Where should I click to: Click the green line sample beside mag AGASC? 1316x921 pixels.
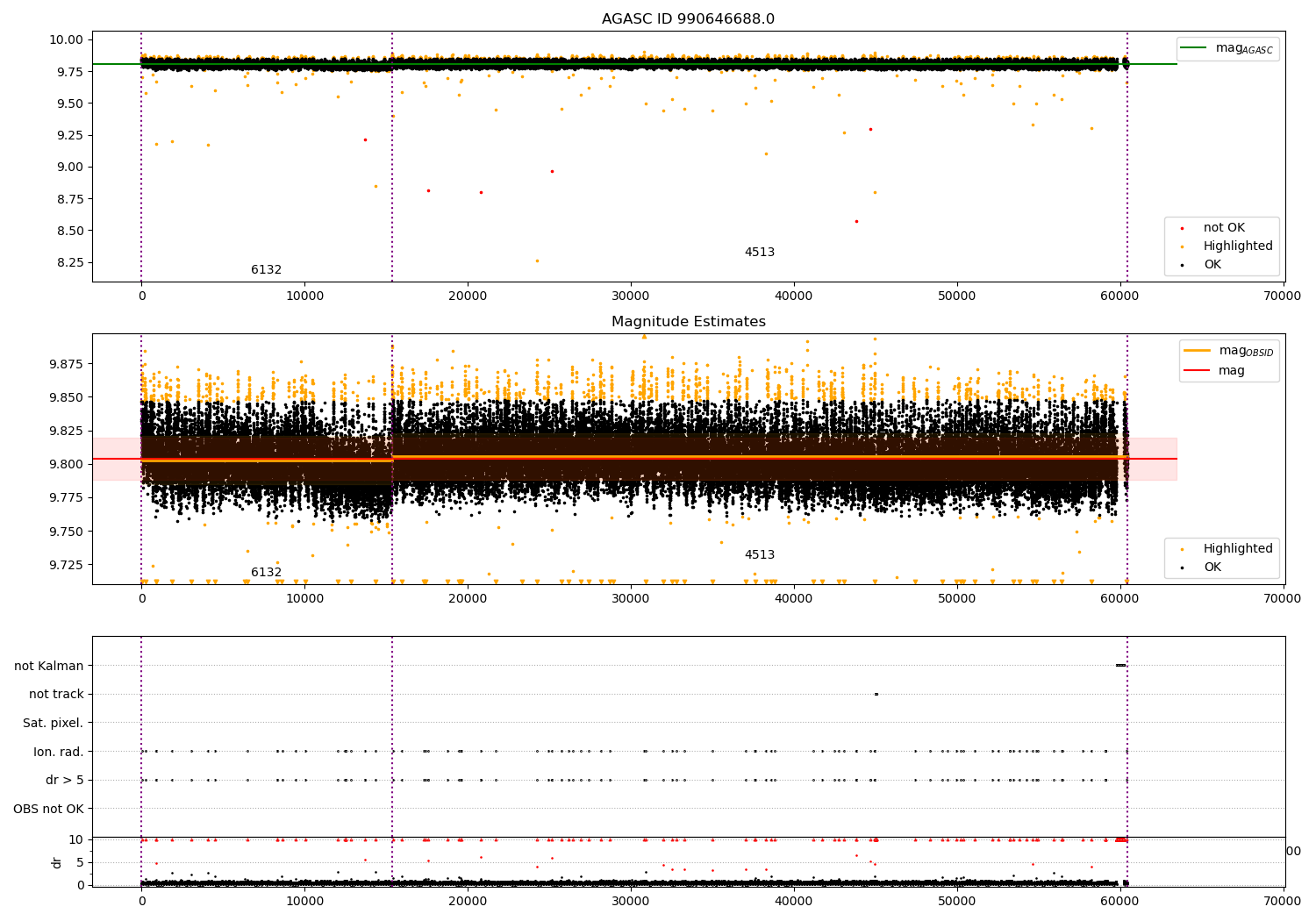point(1193,47)
